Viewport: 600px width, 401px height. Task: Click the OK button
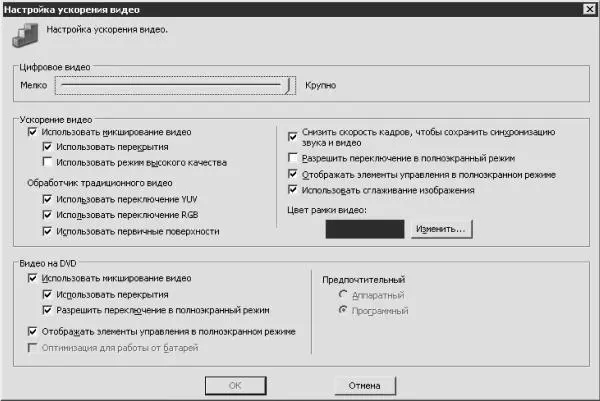(235, 385)
